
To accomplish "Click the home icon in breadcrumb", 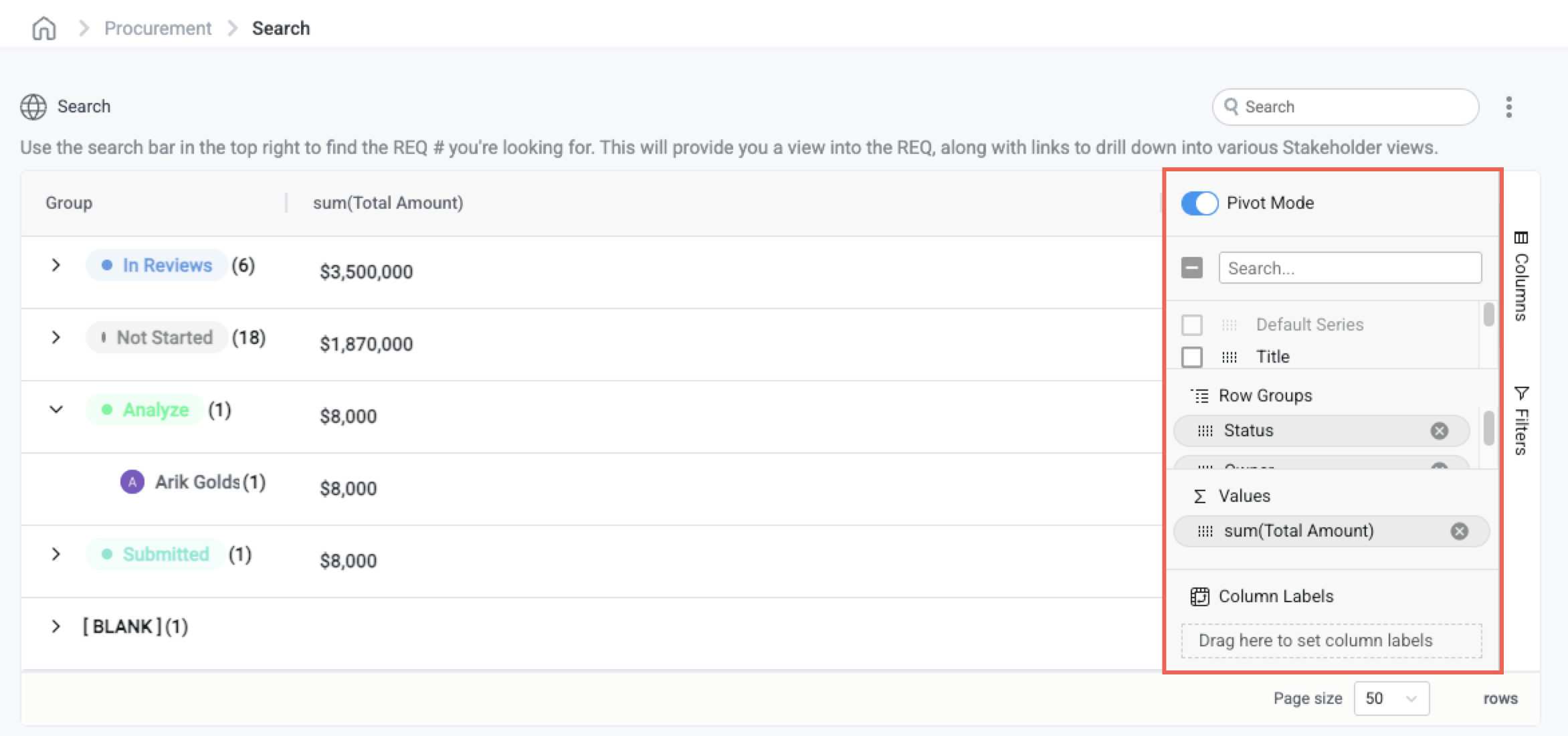I will (x=44, y=28).
